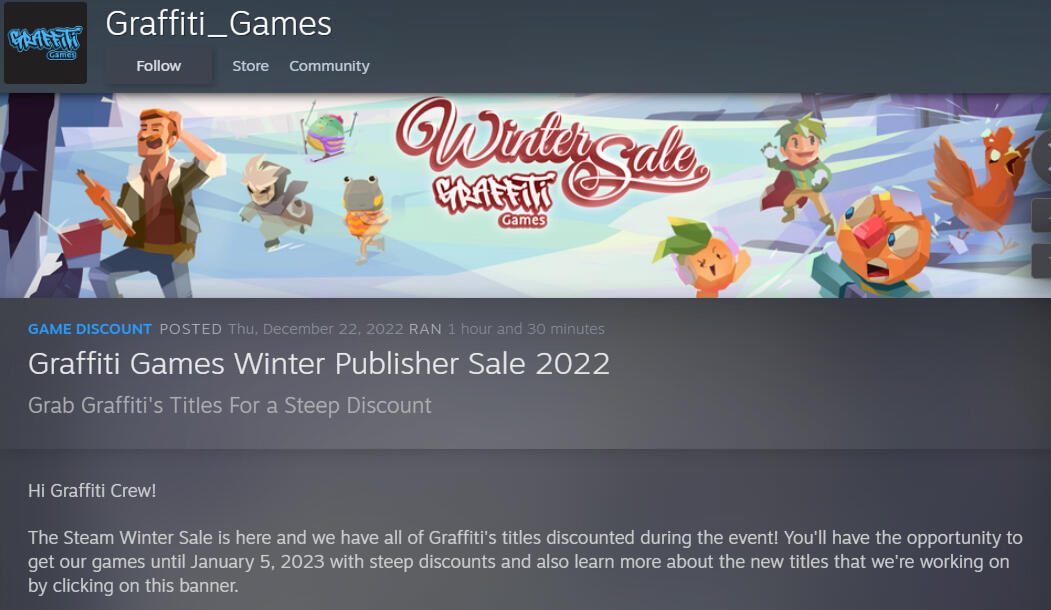The width and height of the screenshot is (1051, 610).
Task: Click the green-haired boy throwing a snowball
Action: click(798, 166)
